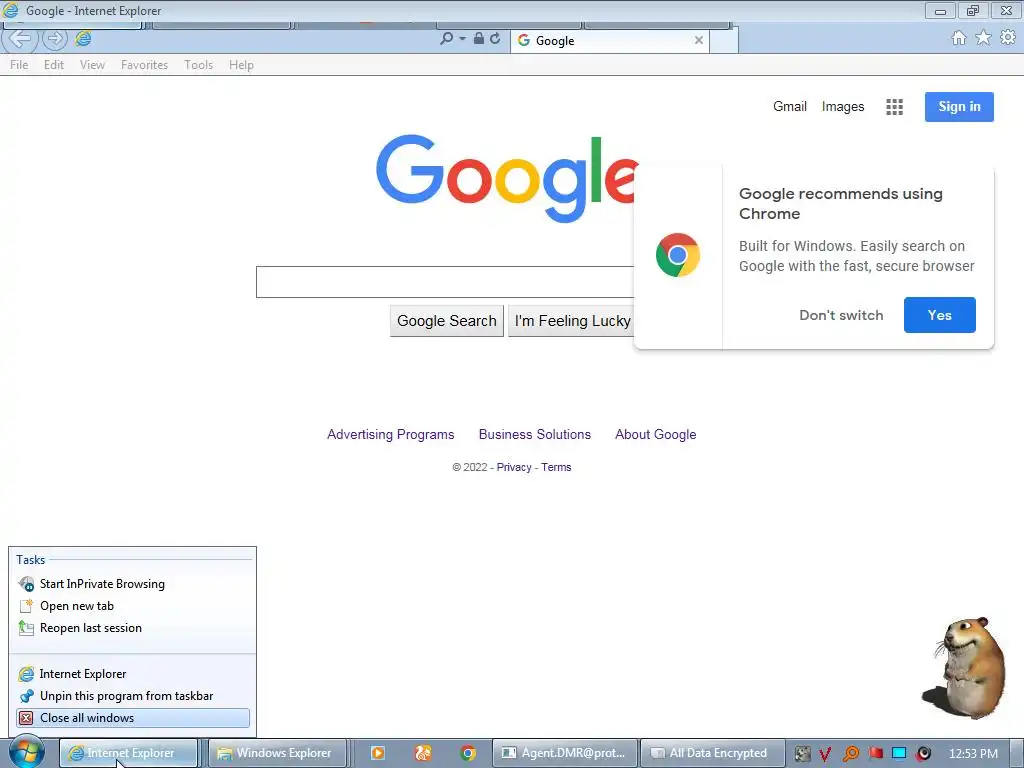Screen dimensions: 1024x768
Task: Select Reopen last session
Action: [133, 628]
